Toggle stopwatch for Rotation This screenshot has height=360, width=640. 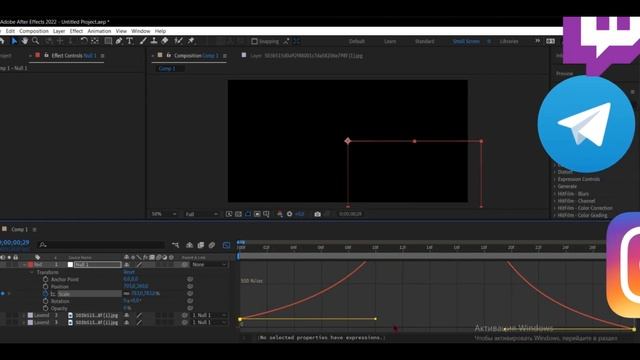tap(45, 301)
